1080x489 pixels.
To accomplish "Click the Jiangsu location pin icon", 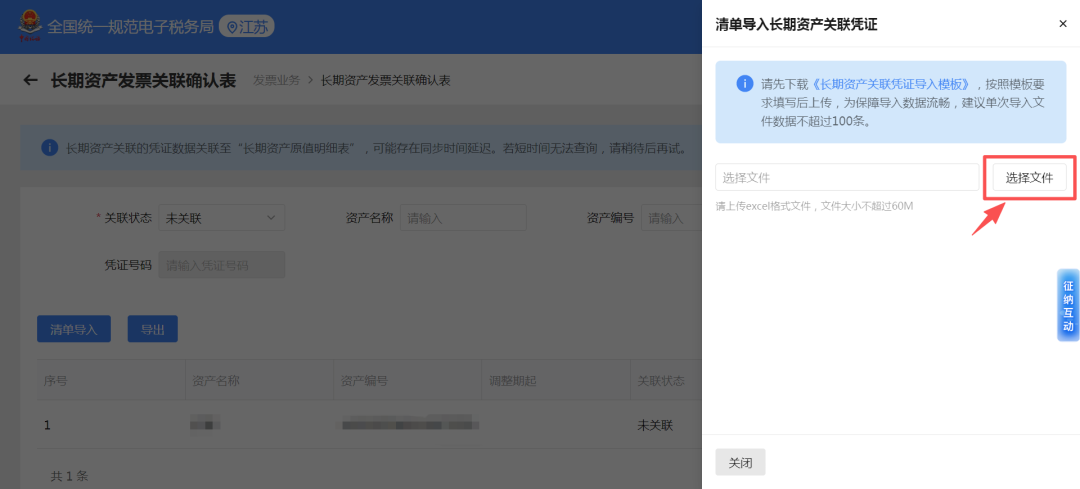I will click(x=232, y=27).
